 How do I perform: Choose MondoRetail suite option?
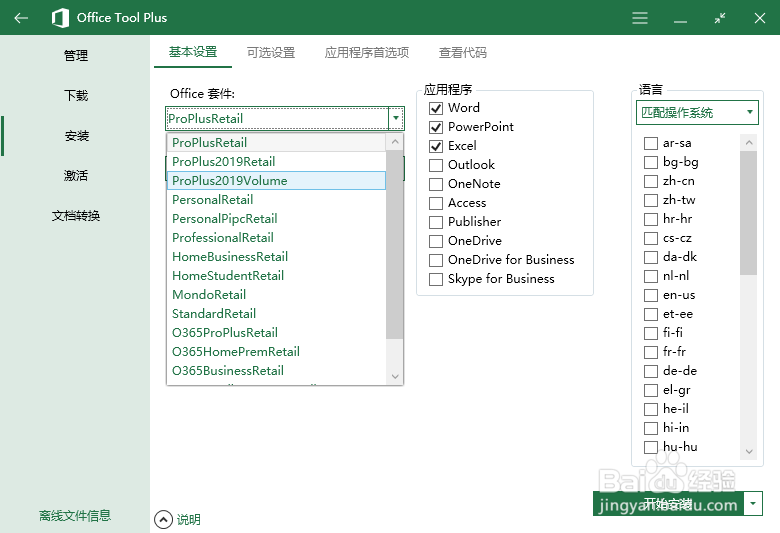point(276,295)
